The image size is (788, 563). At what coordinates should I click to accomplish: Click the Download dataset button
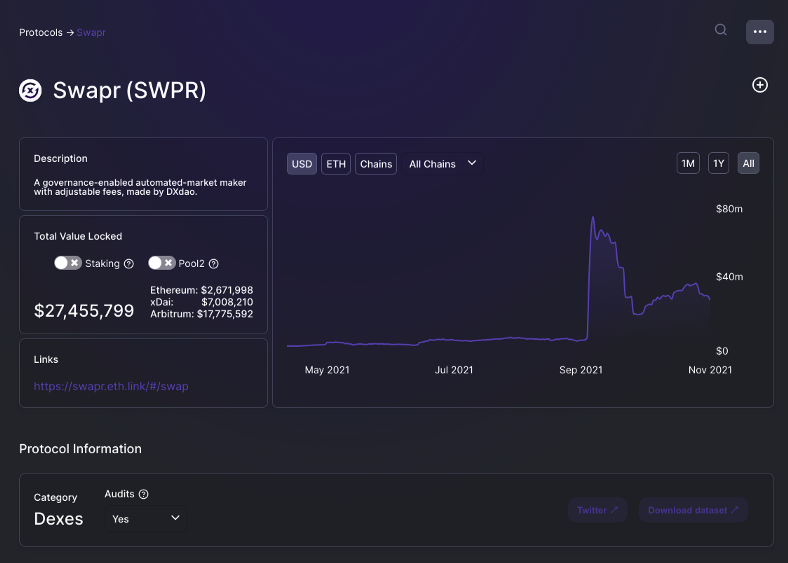(x=693, y=510)
